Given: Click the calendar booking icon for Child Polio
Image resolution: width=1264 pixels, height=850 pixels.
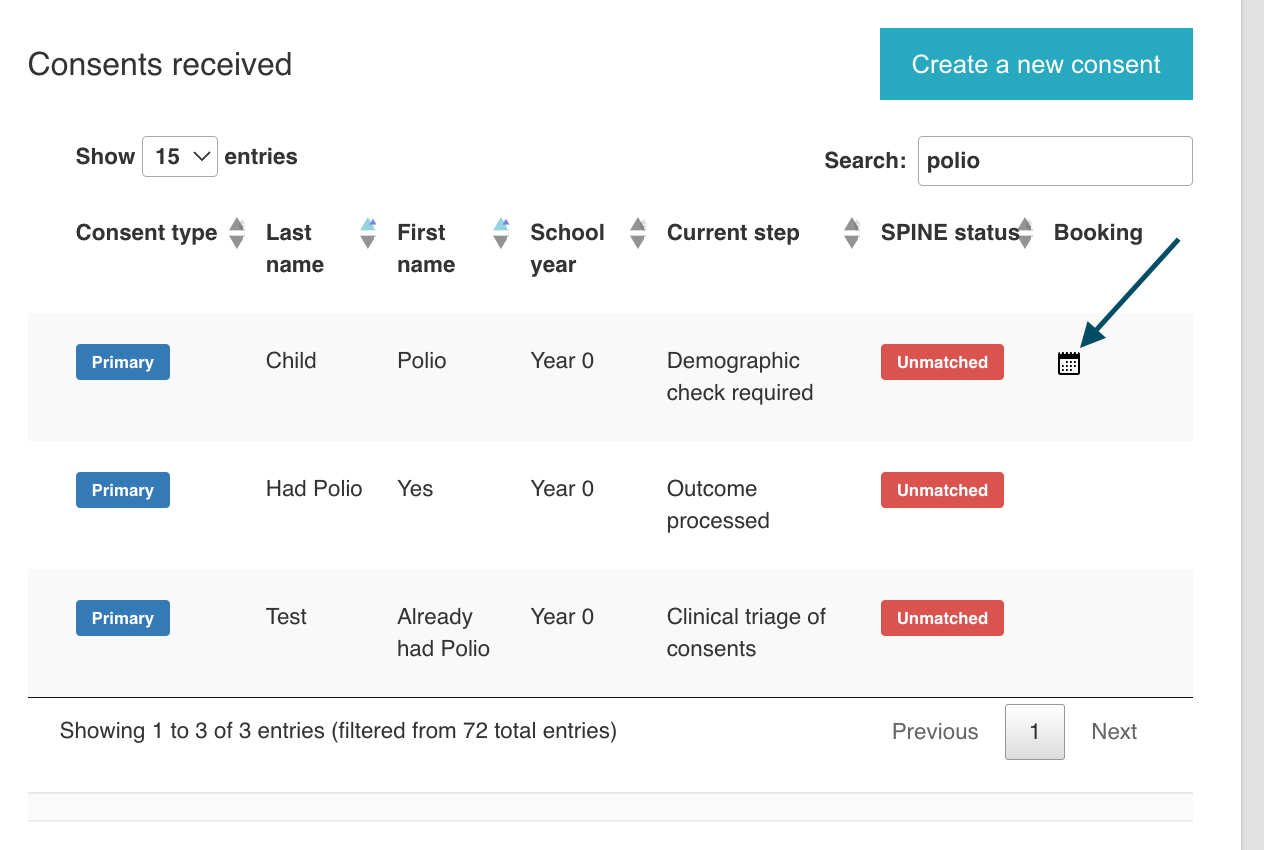Looking at the screenshot, I should click(1069, 364).
